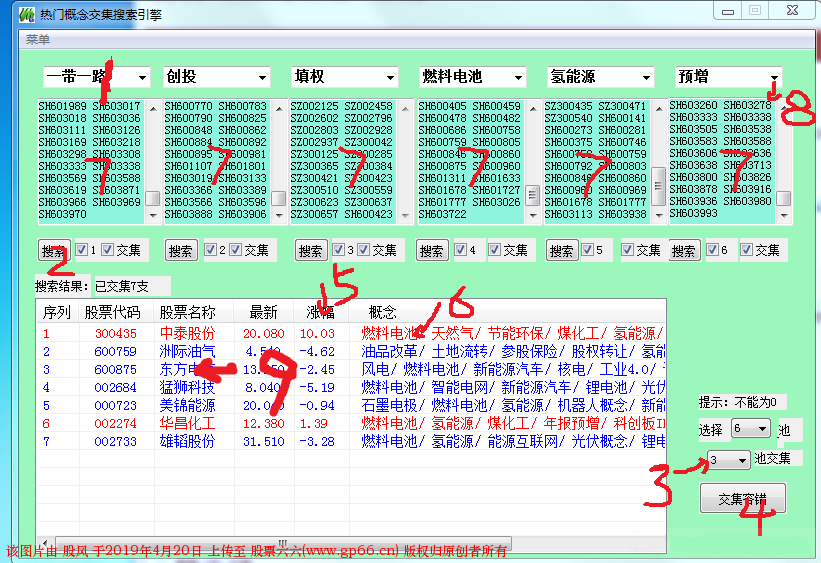Toggle 交集 checkbox for pool 1
Screen dimensions: 821x563
pyautogui.click(x=107, y=250)
